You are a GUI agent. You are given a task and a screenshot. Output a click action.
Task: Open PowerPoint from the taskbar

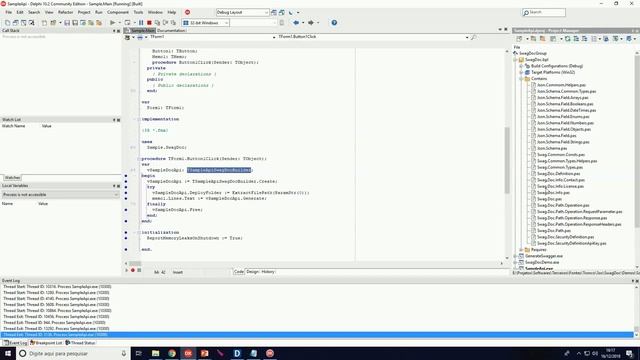pyautogui.click(x=204, y=353)
